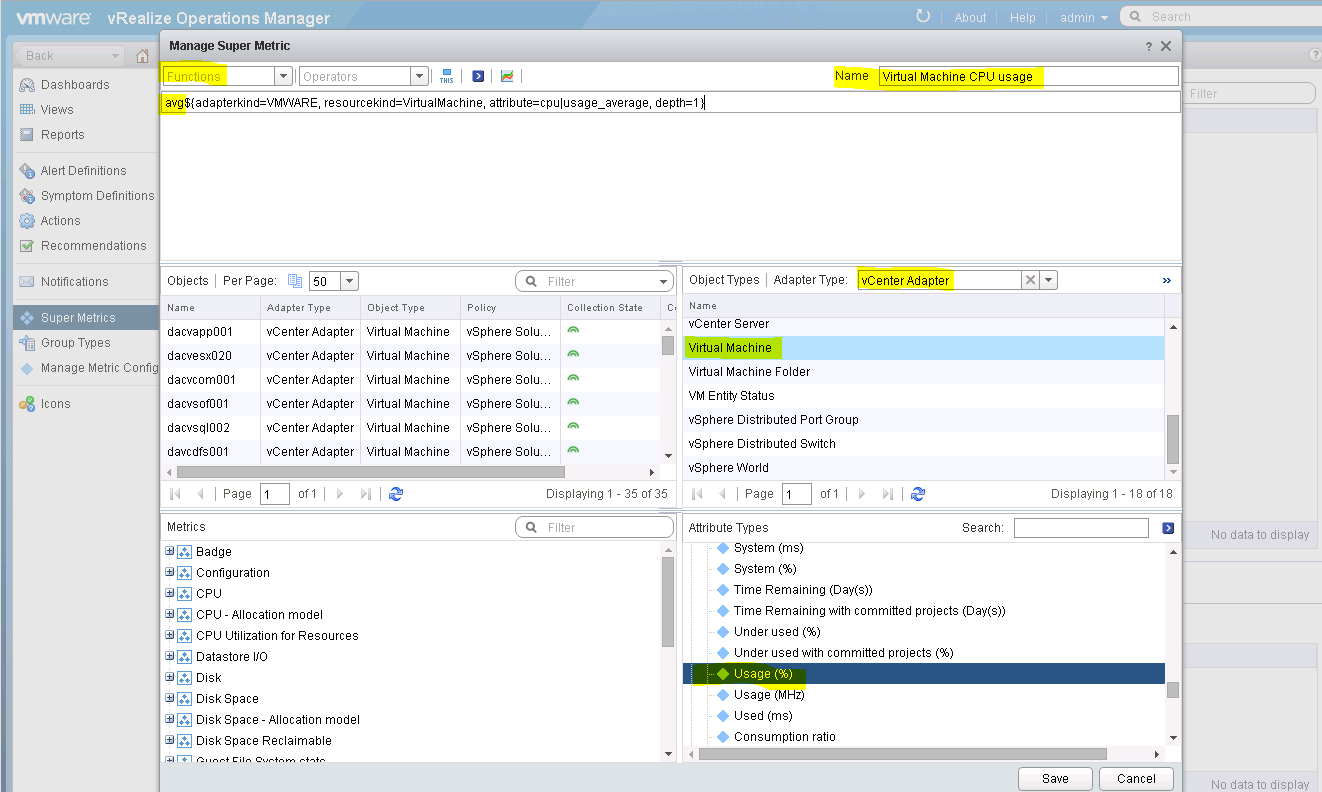The image size is (1322, 792).
Task: Open the Per Page 50 dropdown
Action: [x=349, y=281]
